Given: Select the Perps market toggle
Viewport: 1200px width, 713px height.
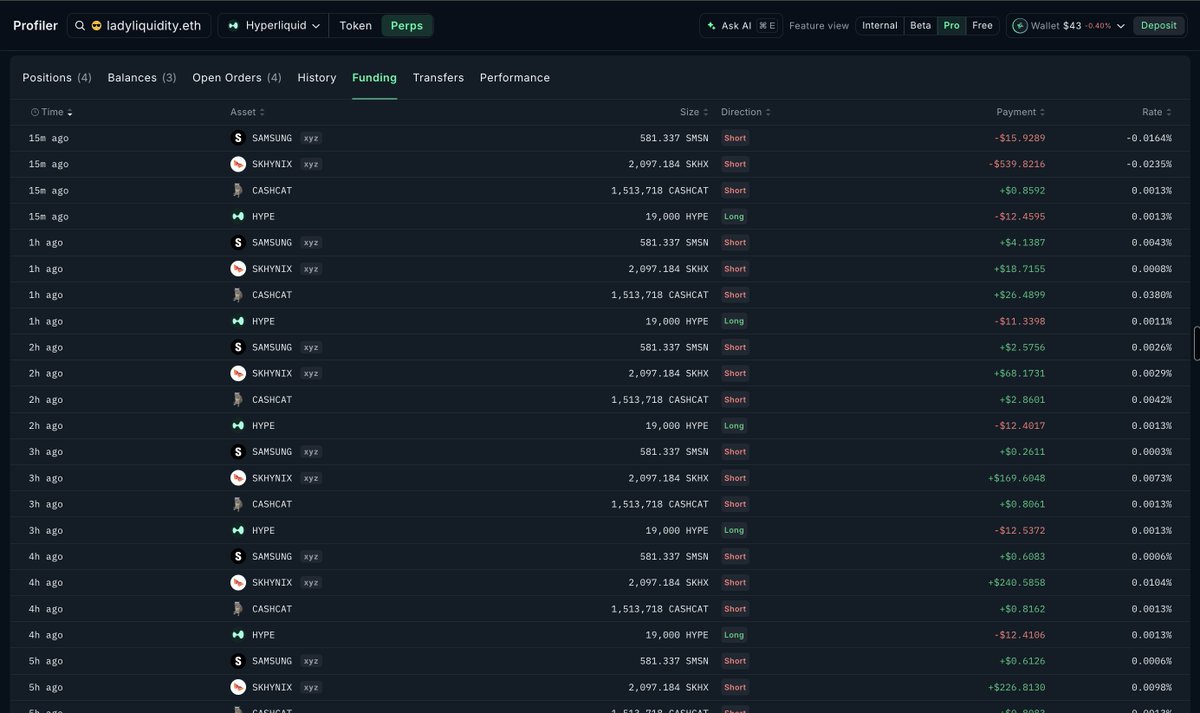Looking at the screenshot, I should click(407, 26).
